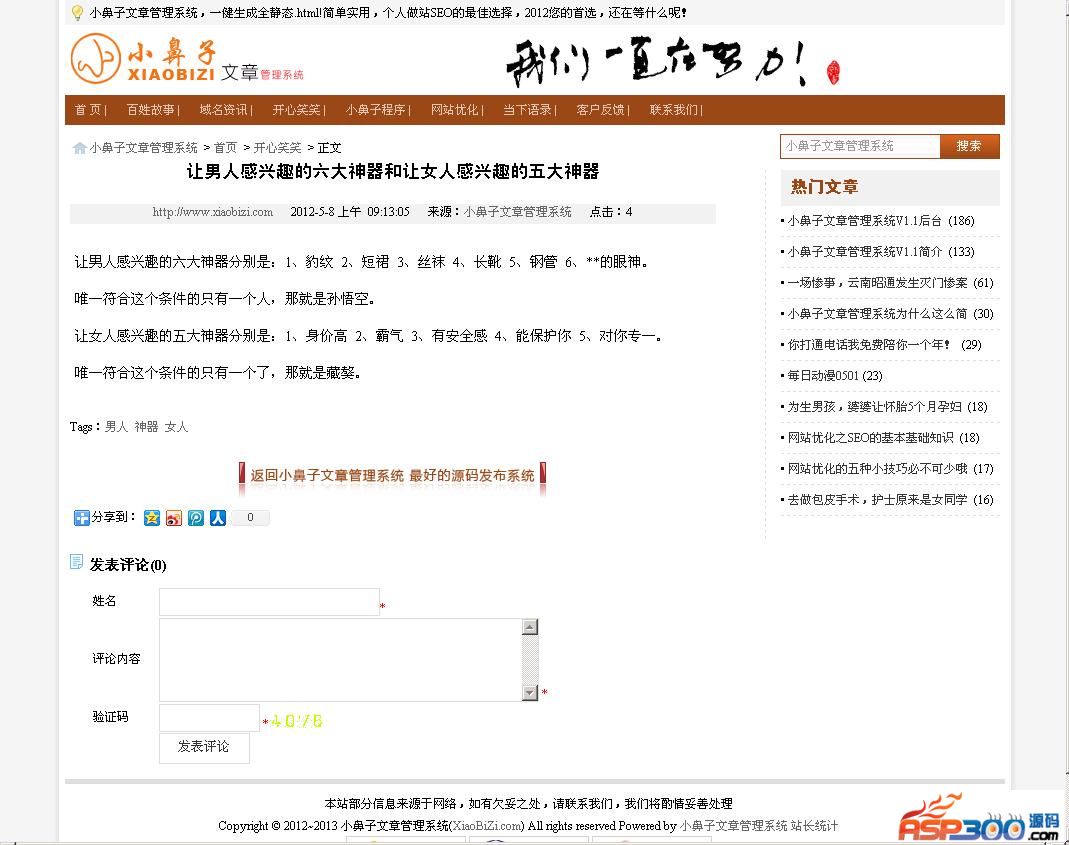The image size is (1069, 845).
Task: Click comment textarea scrollbar down arrow
Action: [530, 693]
